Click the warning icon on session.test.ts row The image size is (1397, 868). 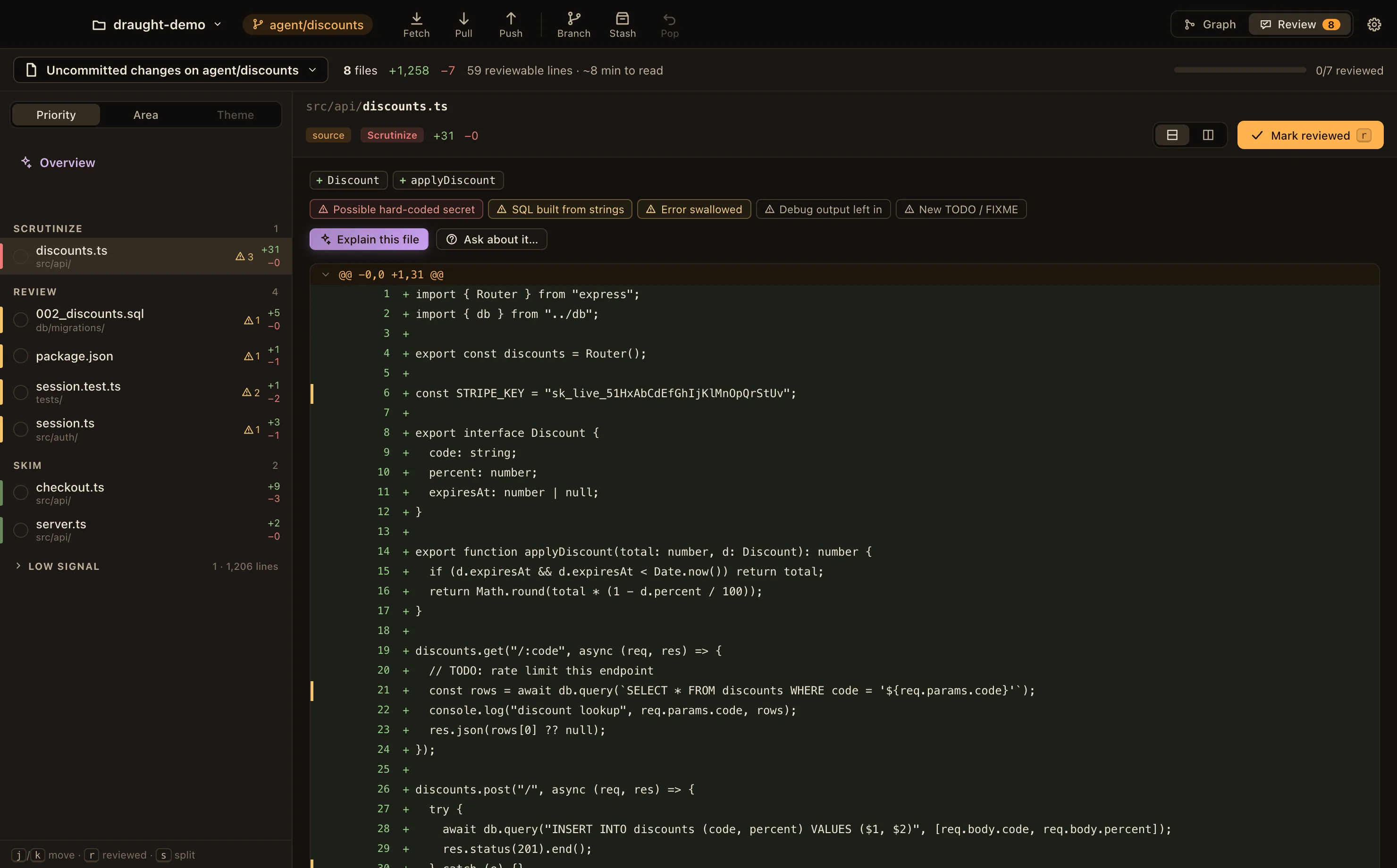(x=246, y=392)
